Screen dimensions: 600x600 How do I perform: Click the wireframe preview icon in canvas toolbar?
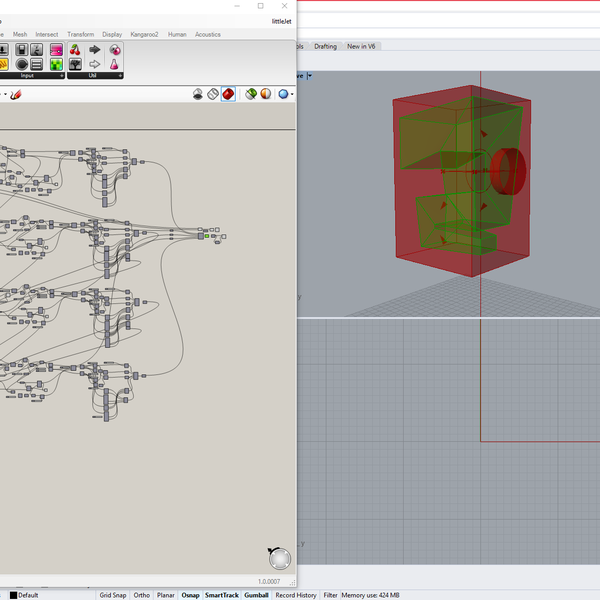(x=213, y=94)
